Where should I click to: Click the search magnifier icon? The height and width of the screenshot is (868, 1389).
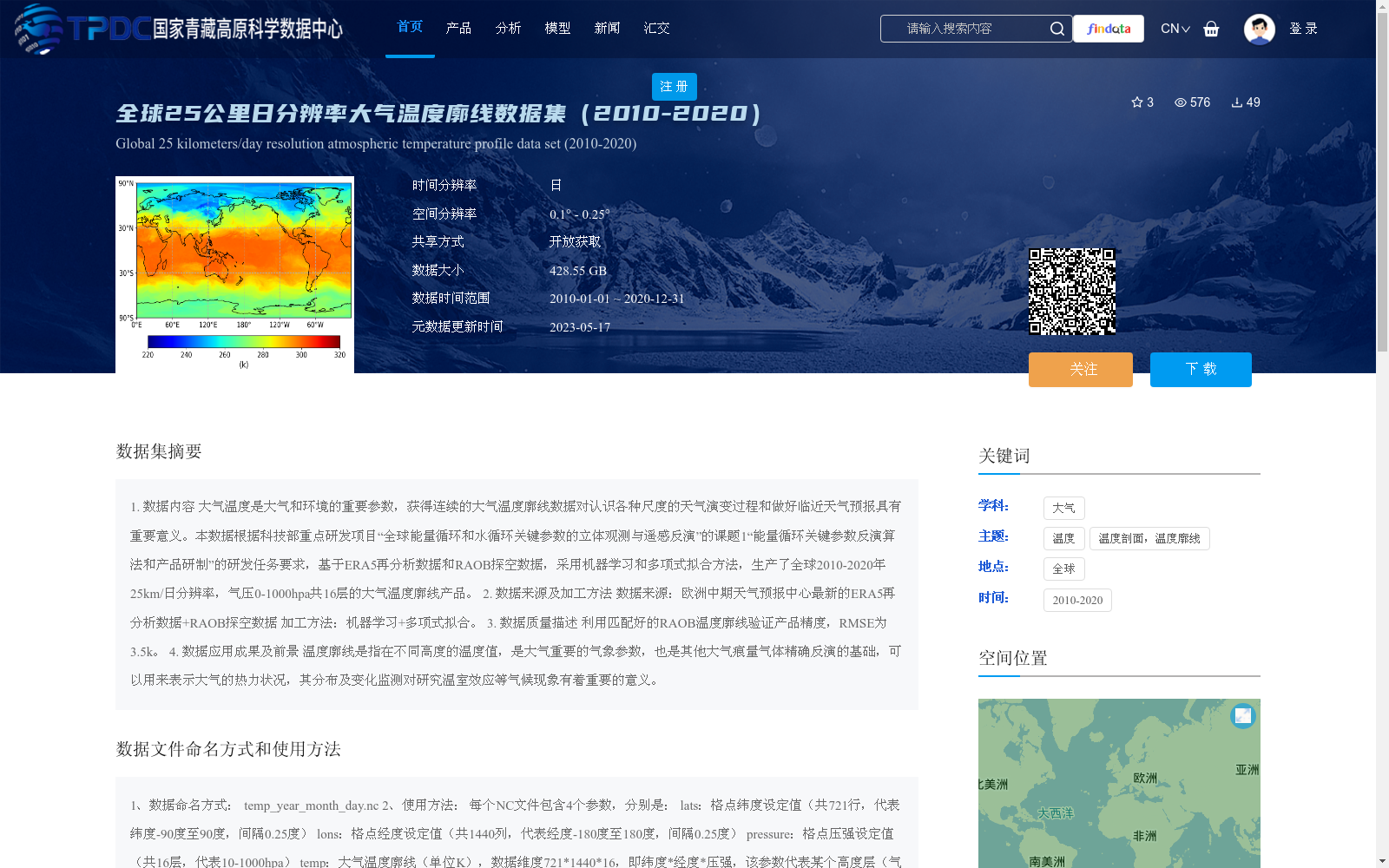pos(1057,29)
